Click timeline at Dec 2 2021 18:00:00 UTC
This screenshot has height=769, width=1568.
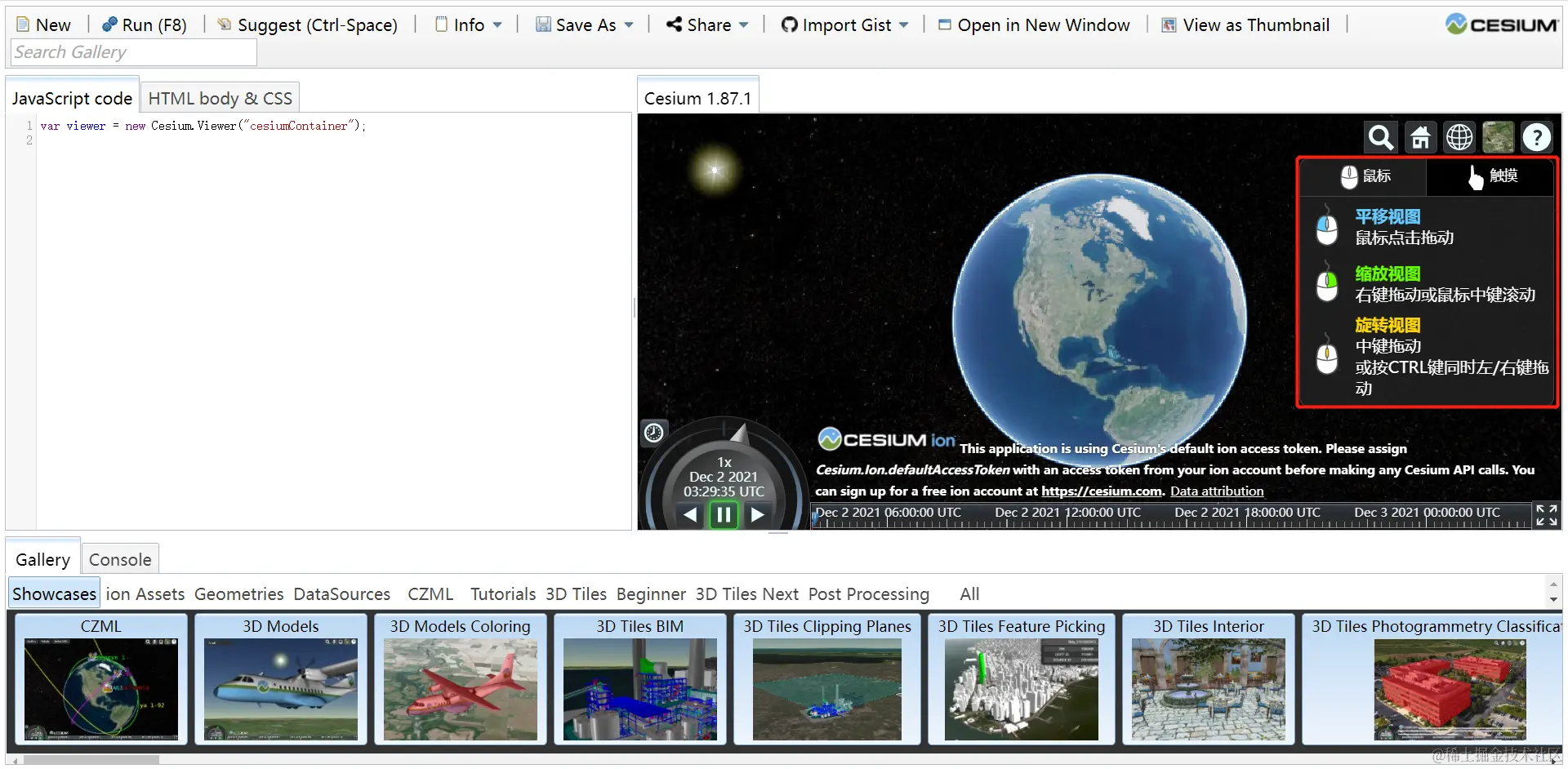(1247, 513)
